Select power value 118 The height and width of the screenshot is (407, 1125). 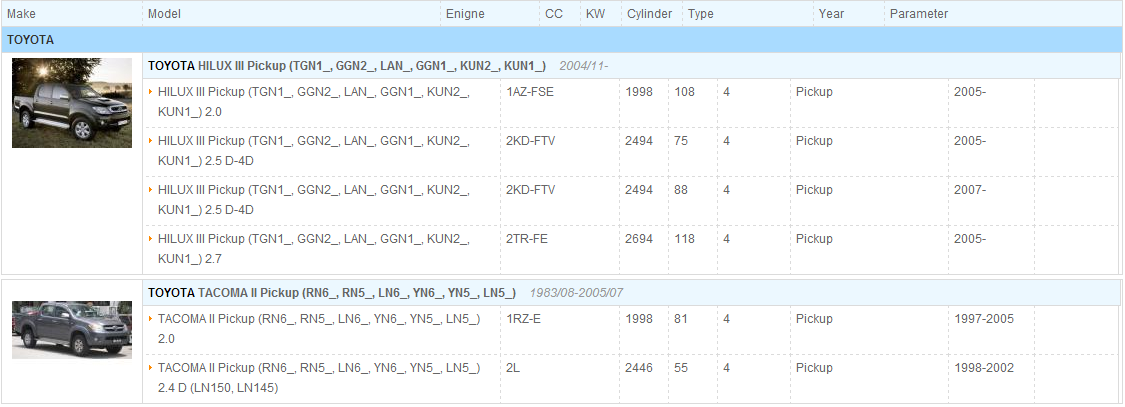click(x=684, y=238)
